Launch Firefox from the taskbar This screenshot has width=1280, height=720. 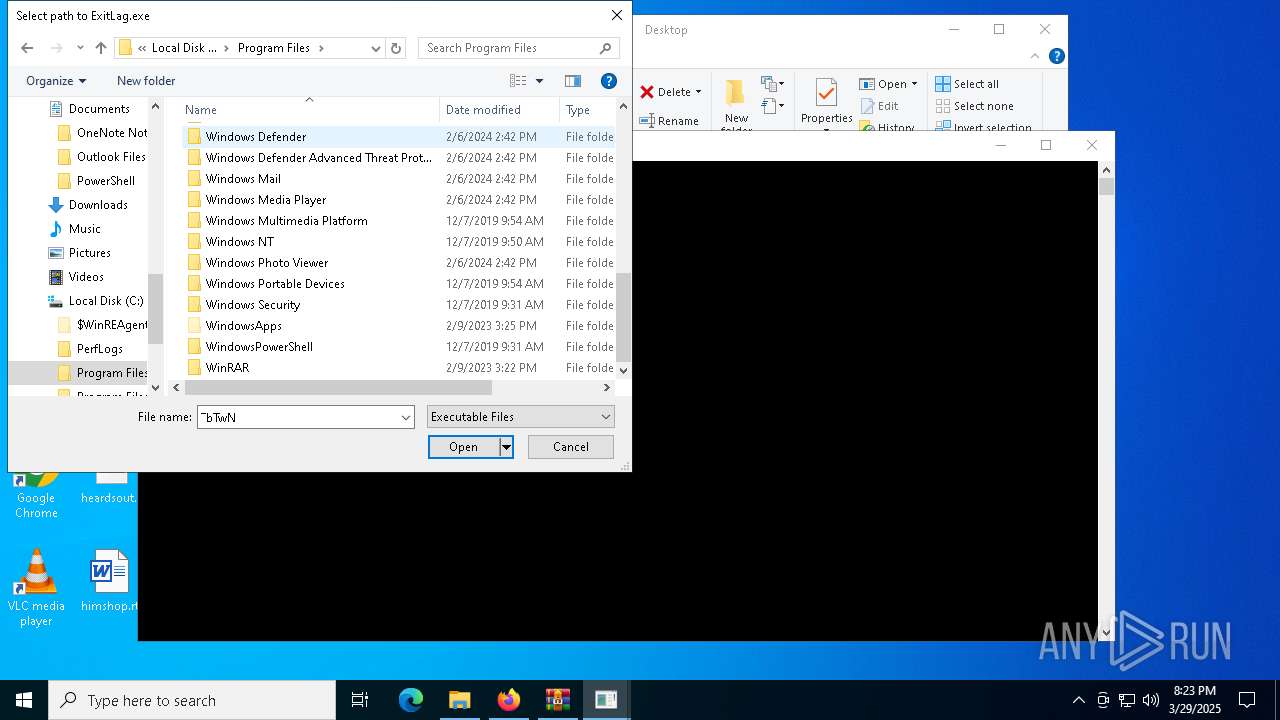point(509,700)
